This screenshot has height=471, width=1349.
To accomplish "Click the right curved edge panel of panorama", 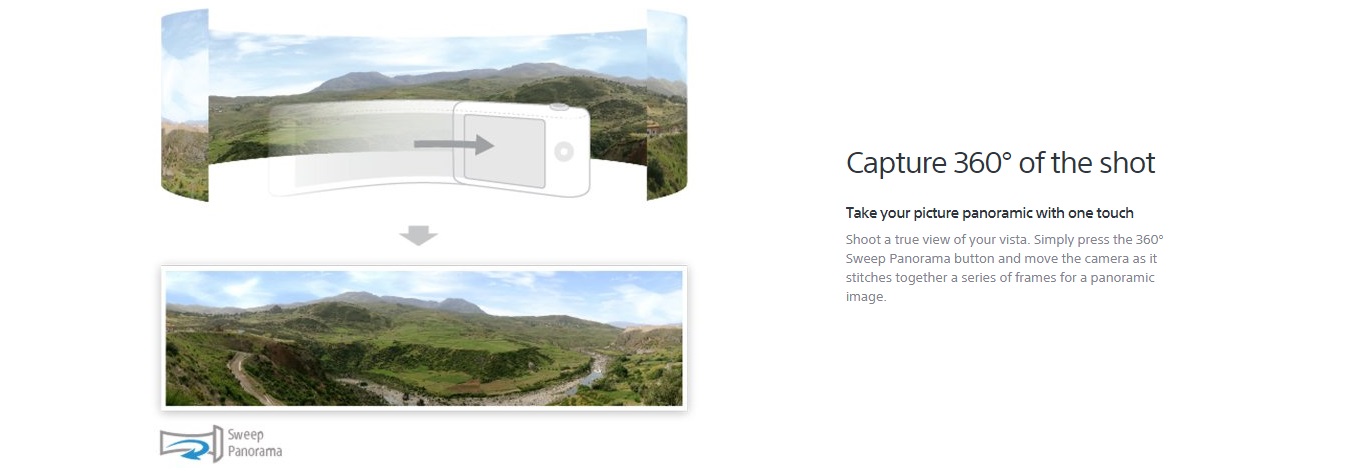I will (x=667, y=105).
